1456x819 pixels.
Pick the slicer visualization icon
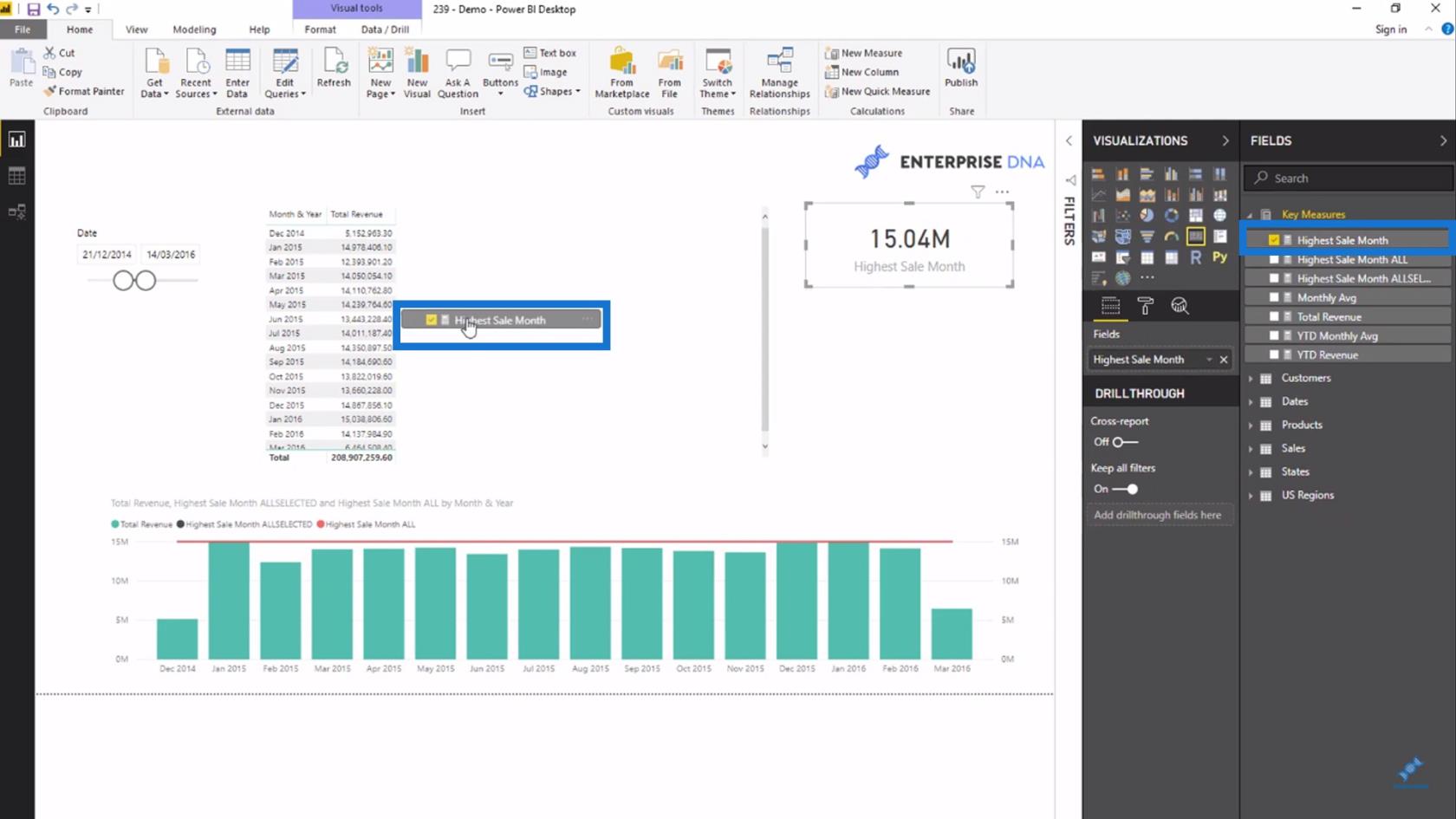pyautogui.click(x=1122, y=257)
